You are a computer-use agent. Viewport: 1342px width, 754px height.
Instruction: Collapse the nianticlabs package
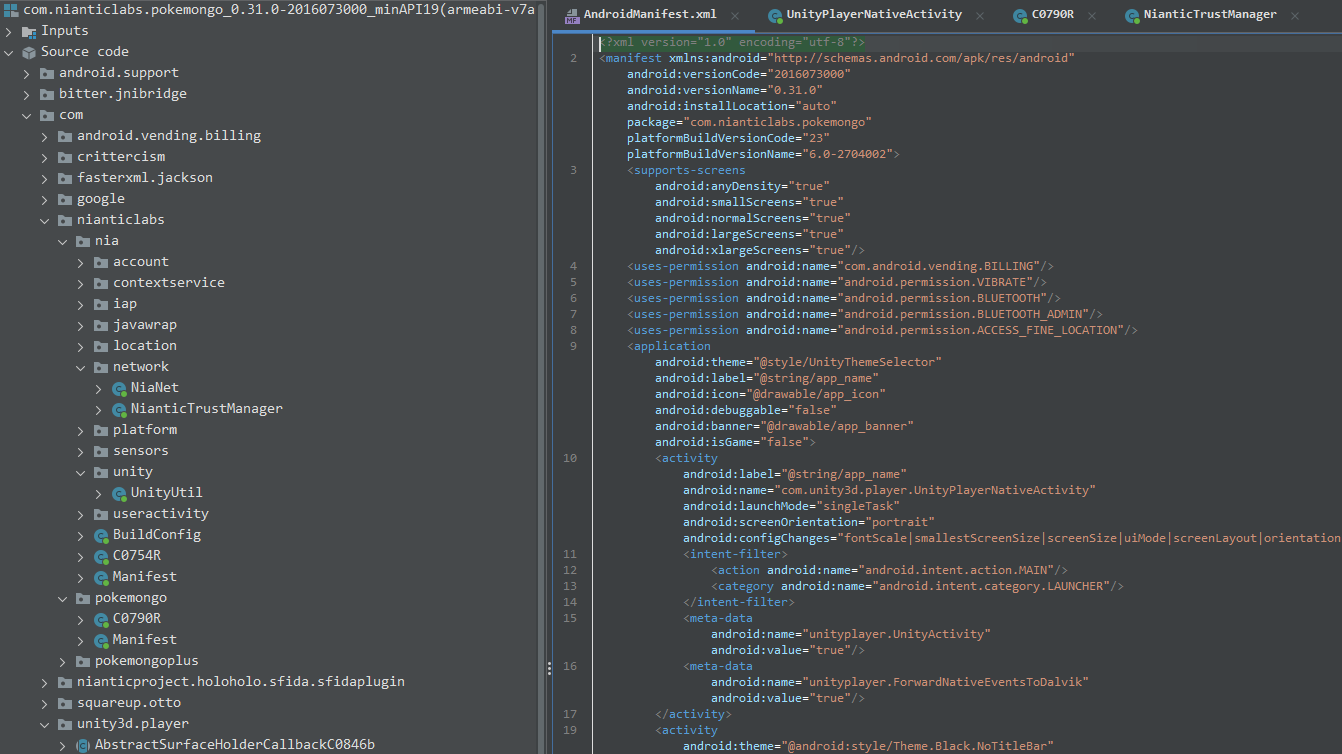45,220
